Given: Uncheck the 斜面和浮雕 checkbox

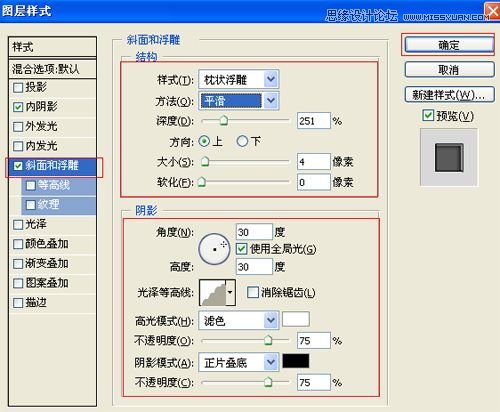Looking at the screenshot, I should [x=18, y=166].
